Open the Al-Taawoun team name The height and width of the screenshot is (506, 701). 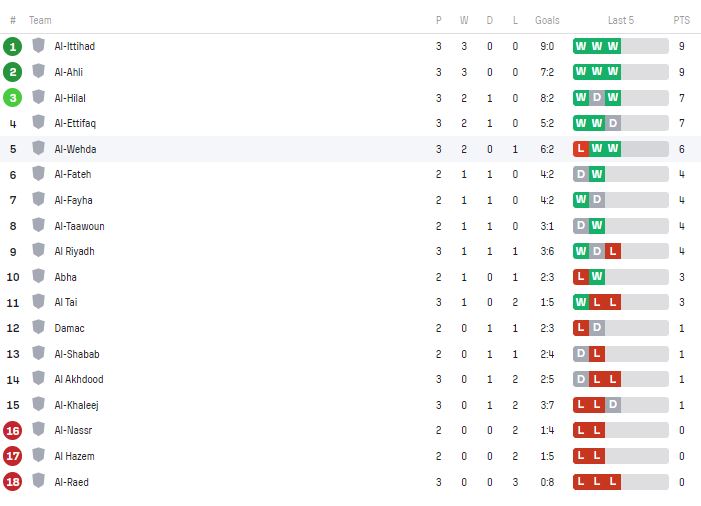[x=79, y=226]
